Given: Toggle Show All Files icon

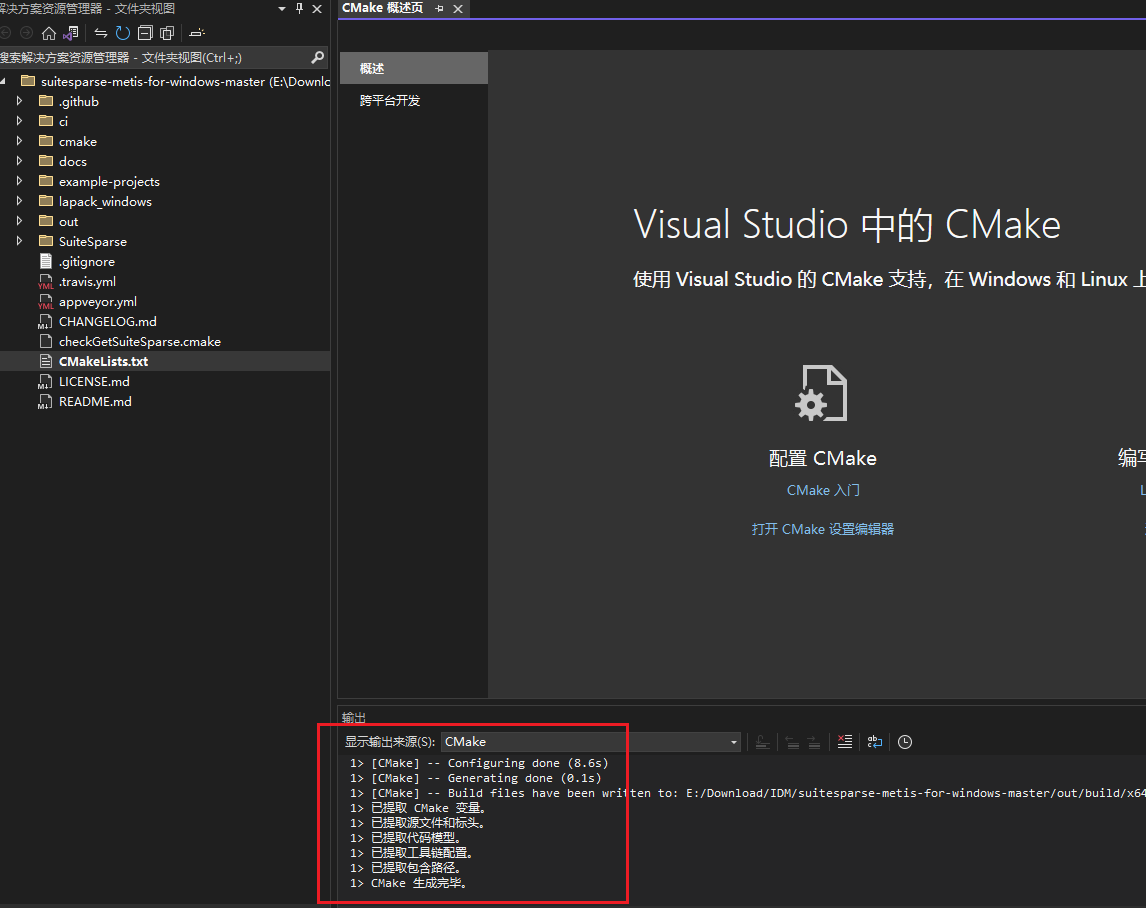Looking at the screenshot, I should pyautogui.click(x=167, y=33).
